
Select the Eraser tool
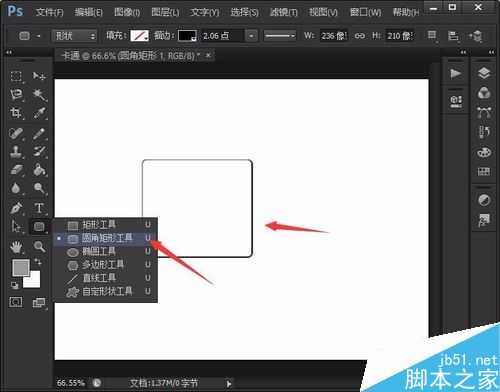pyautogui.click(x=16, y=170)
